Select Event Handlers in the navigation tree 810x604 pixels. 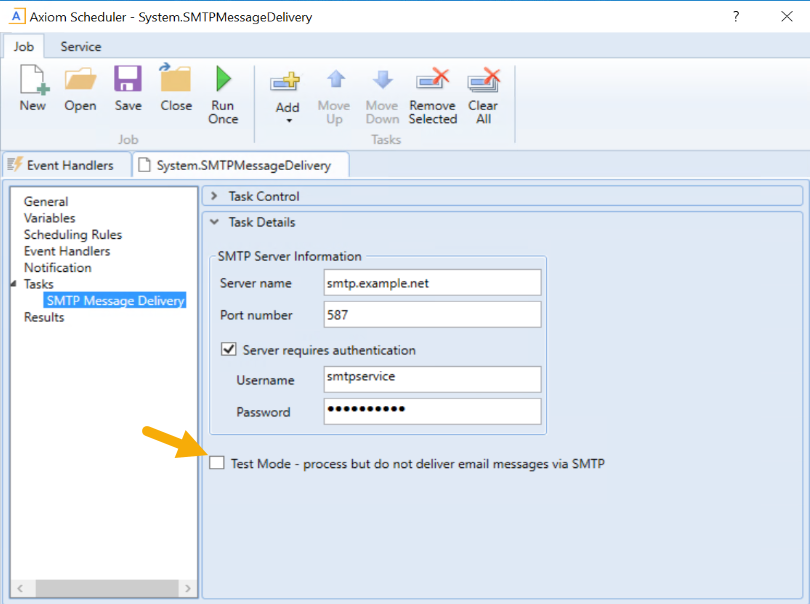[x=67, y=251]
